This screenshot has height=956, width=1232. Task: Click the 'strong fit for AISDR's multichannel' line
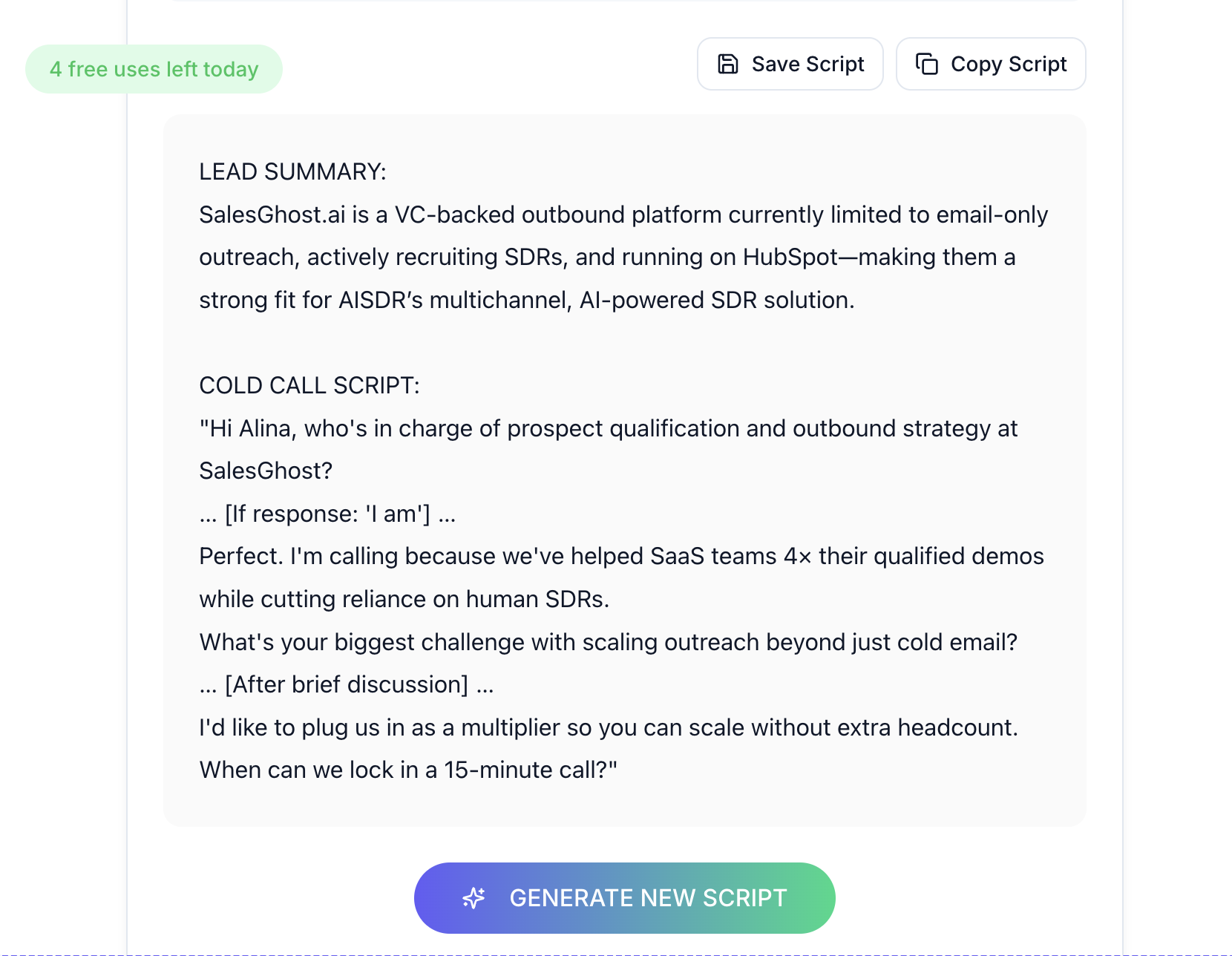(x=526, y=300)
